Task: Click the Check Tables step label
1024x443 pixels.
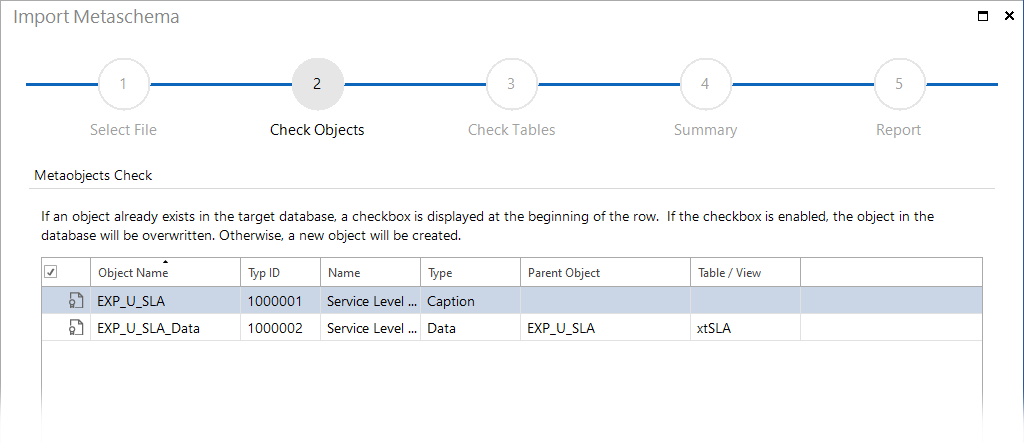Action: pyautogui.click(x=511, y=130)
